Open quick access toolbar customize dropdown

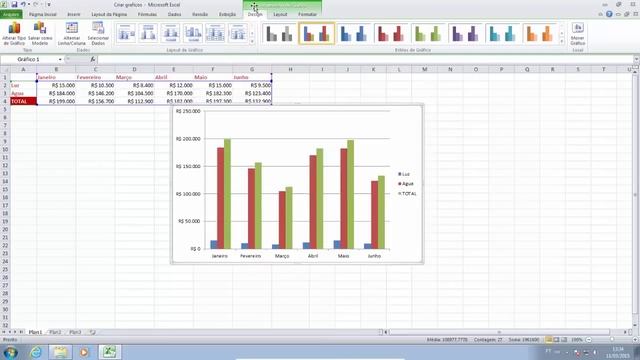pyautogui.click(x=49, y=5)
